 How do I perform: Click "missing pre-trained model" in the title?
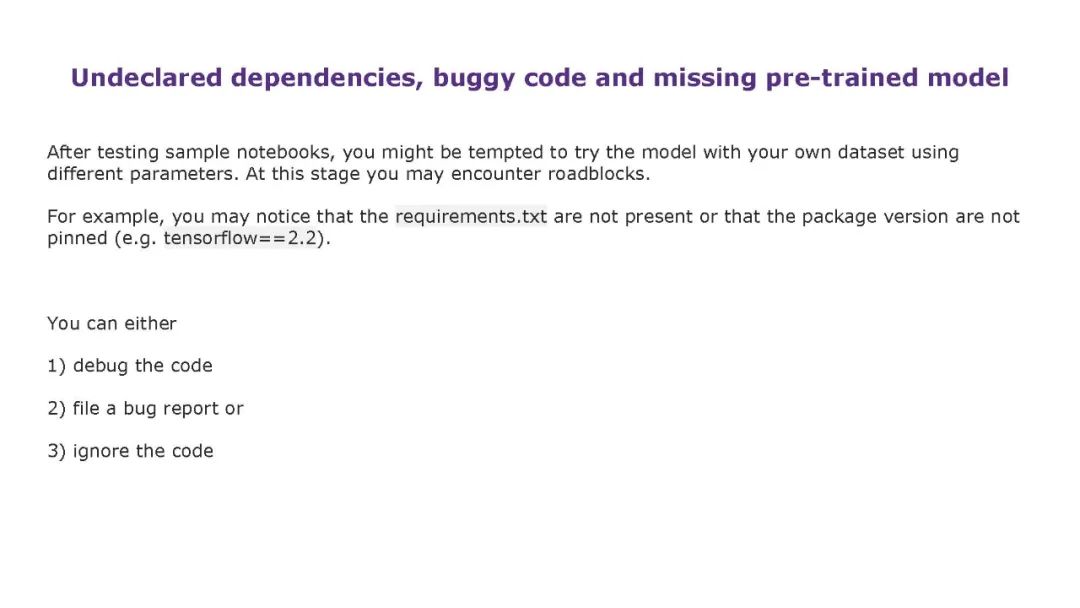(x=830, y=78)
